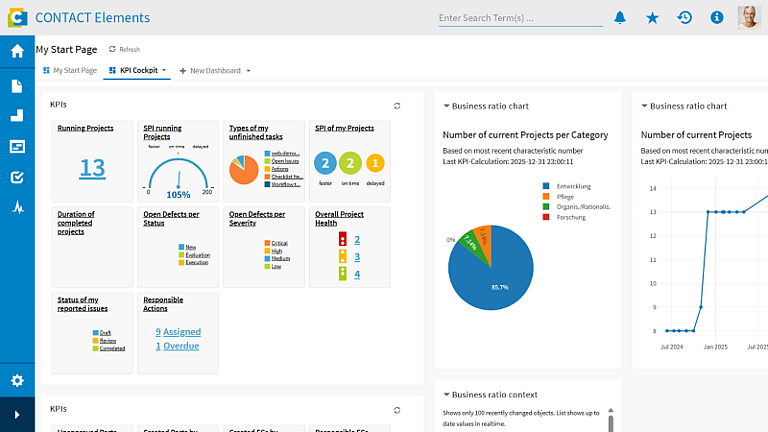
Task: Open the Tasks checkmark icon in sidebar
Action: [17, 177]
